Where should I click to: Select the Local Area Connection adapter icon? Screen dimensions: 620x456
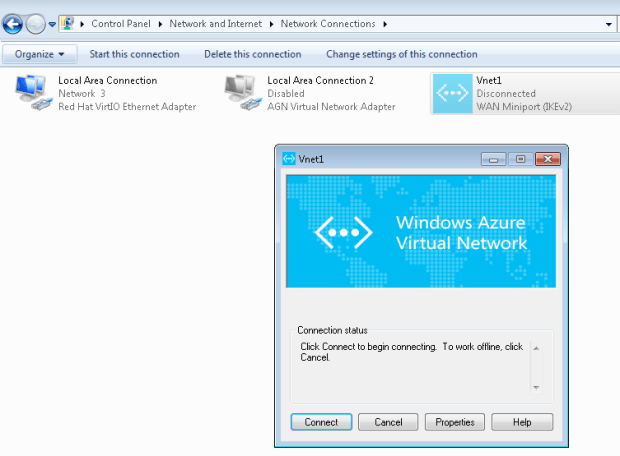pyautogui.click(x=36, y=92)
